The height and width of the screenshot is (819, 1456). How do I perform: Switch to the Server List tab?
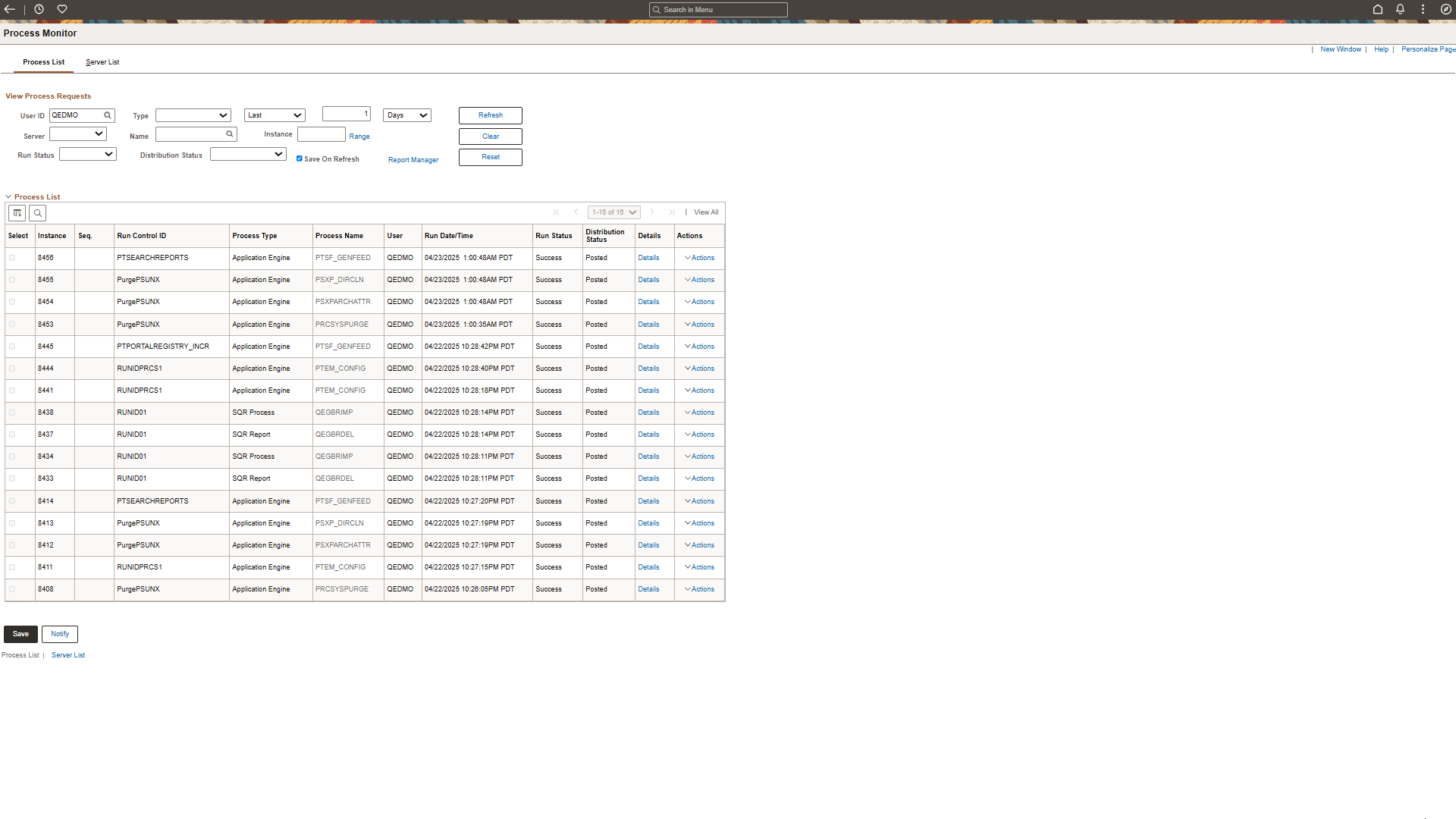click(x=102, y=61)
